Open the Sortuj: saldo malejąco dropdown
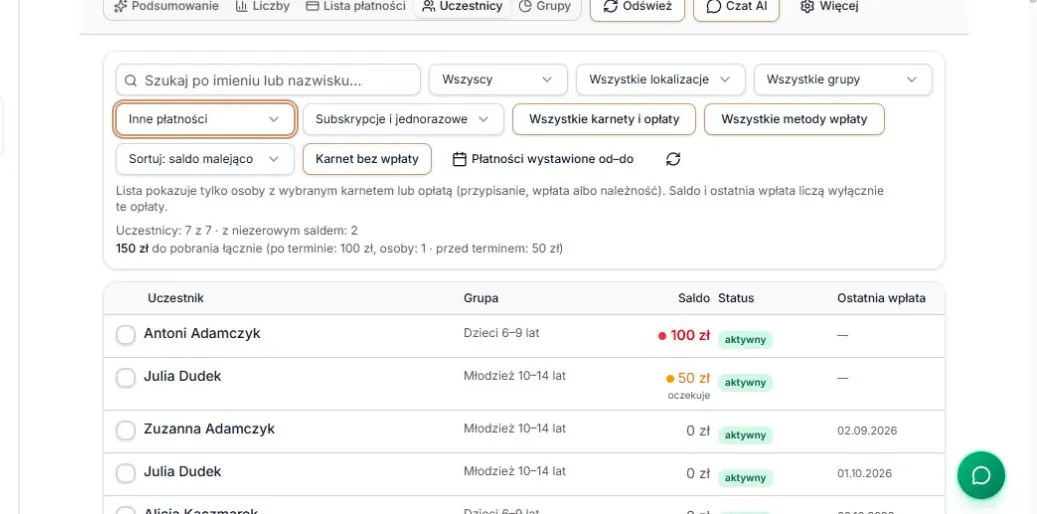1037x514 pixels. (205, 159)
